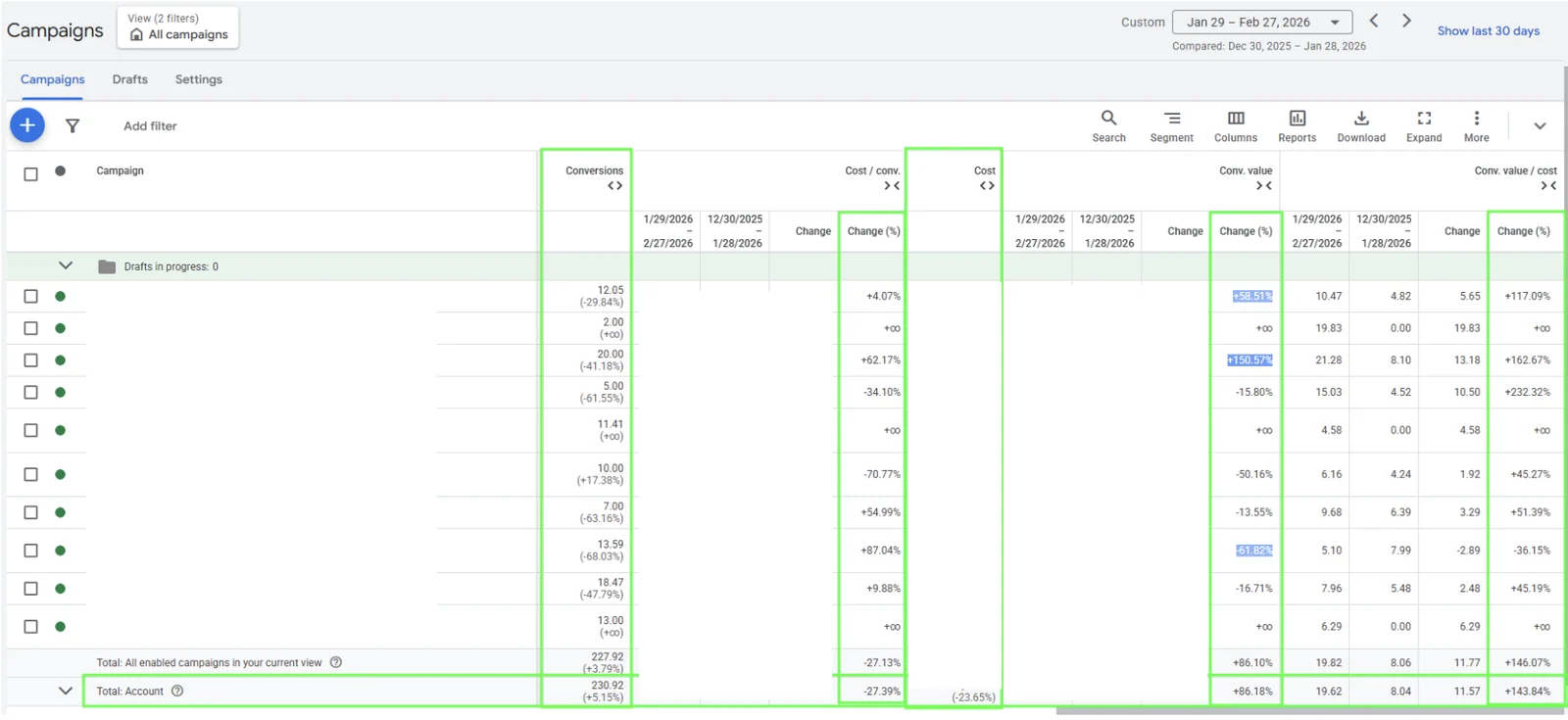This screenshot has height=720, width=1568.
Task: Click the highlighted +150.57% value
Action: (x=1249, y=360)
